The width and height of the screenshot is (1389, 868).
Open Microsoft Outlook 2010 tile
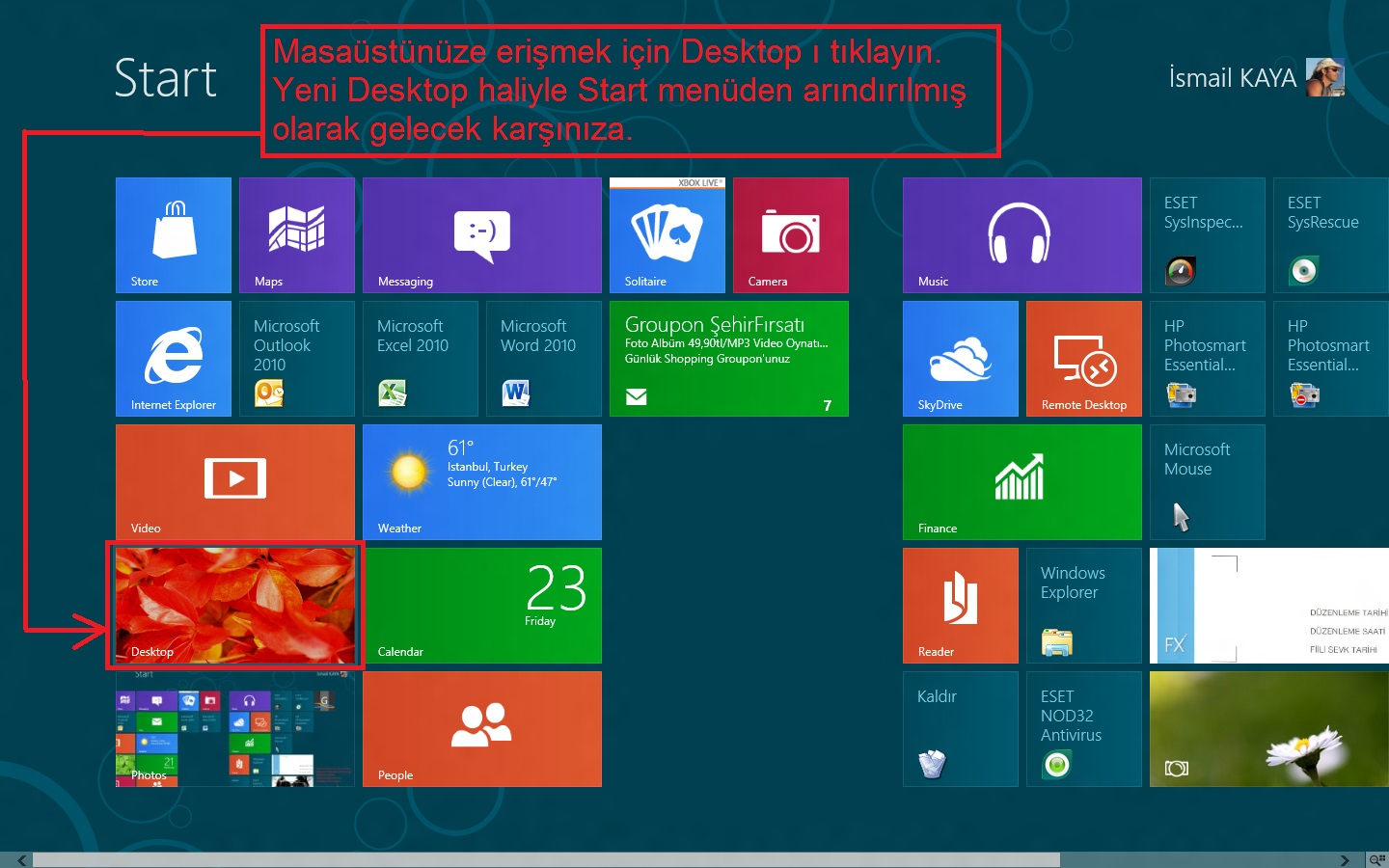click(x=297, y=359)
